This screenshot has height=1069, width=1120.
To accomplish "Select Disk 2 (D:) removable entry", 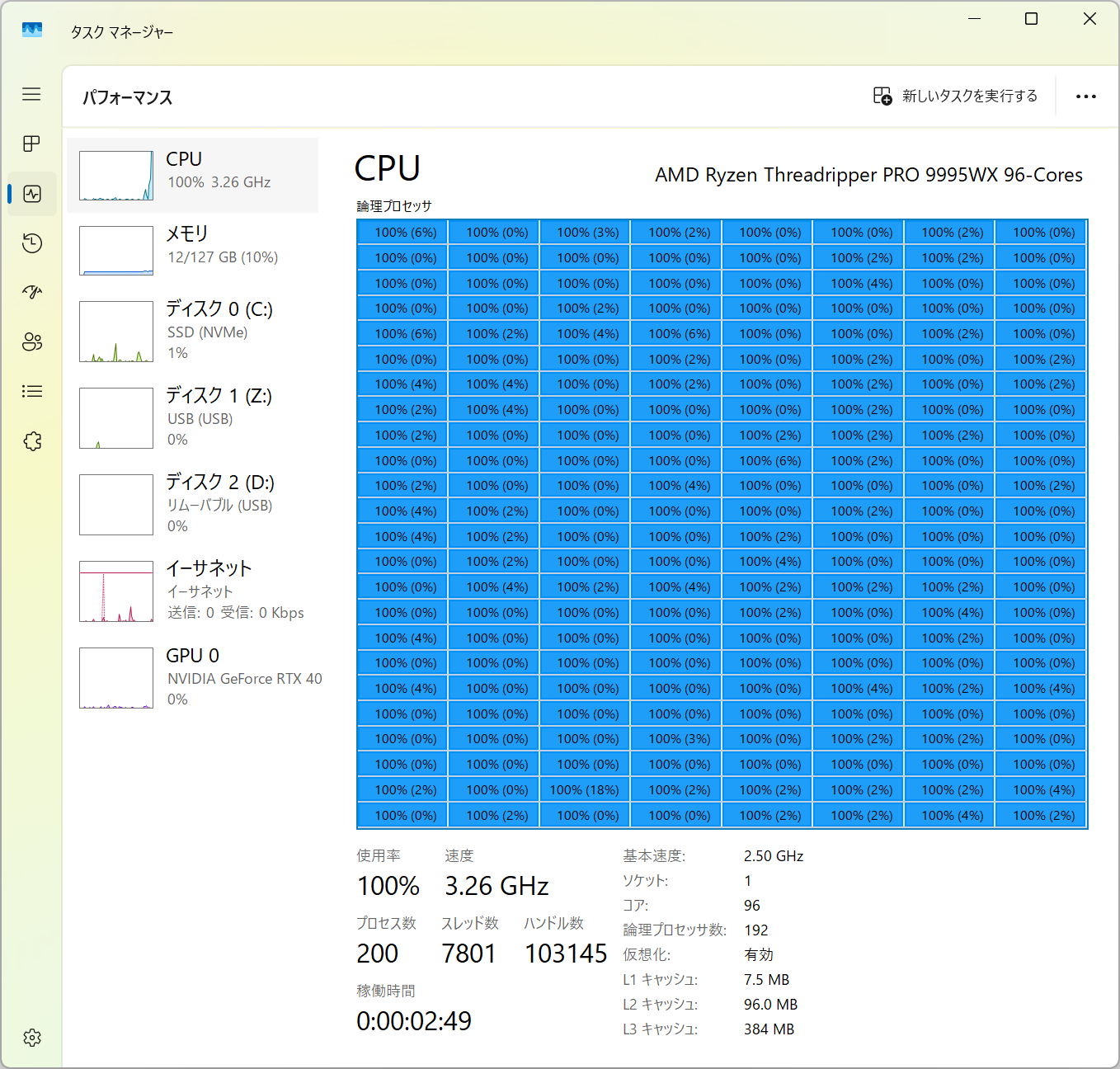I will [192, 504].
